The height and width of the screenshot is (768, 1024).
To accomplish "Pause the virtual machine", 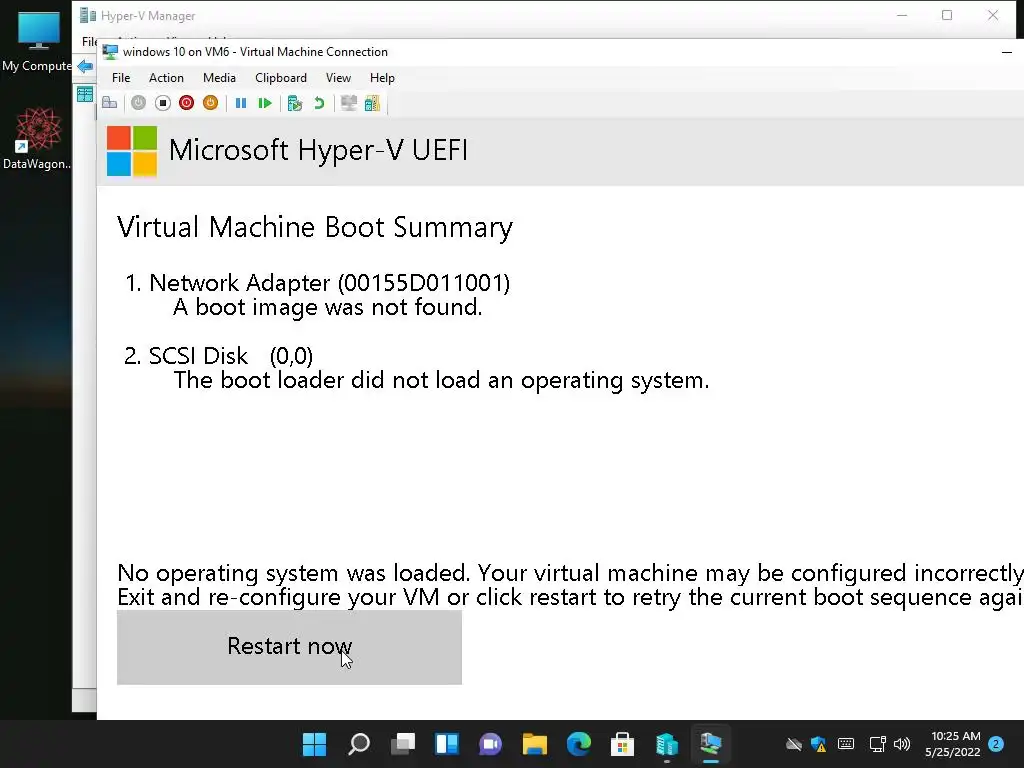I will pyautogui.click(x=241, y=103).
